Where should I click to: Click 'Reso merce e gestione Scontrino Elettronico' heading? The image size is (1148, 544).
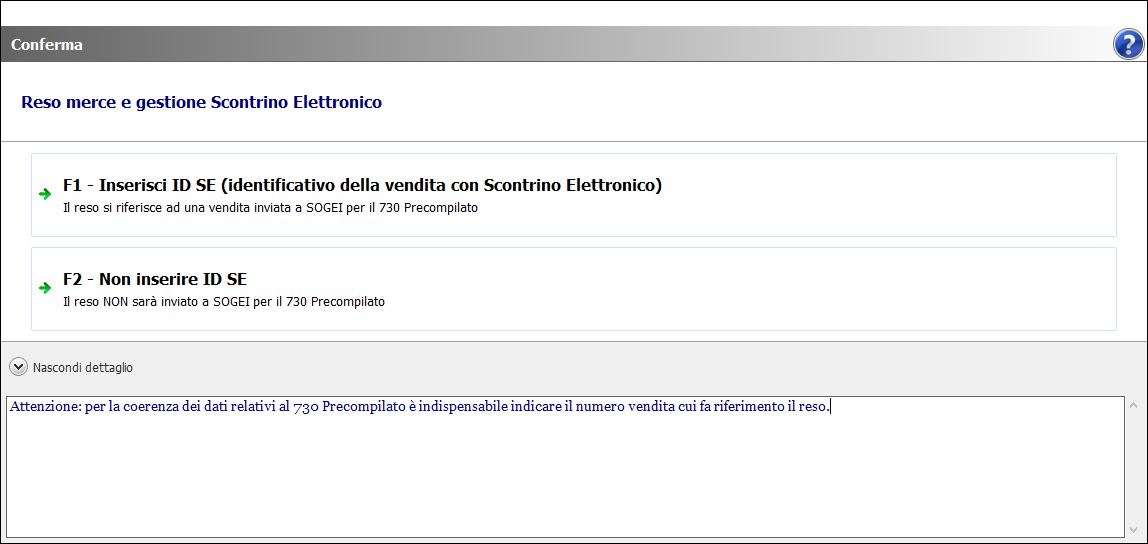[x=201, y=102]
